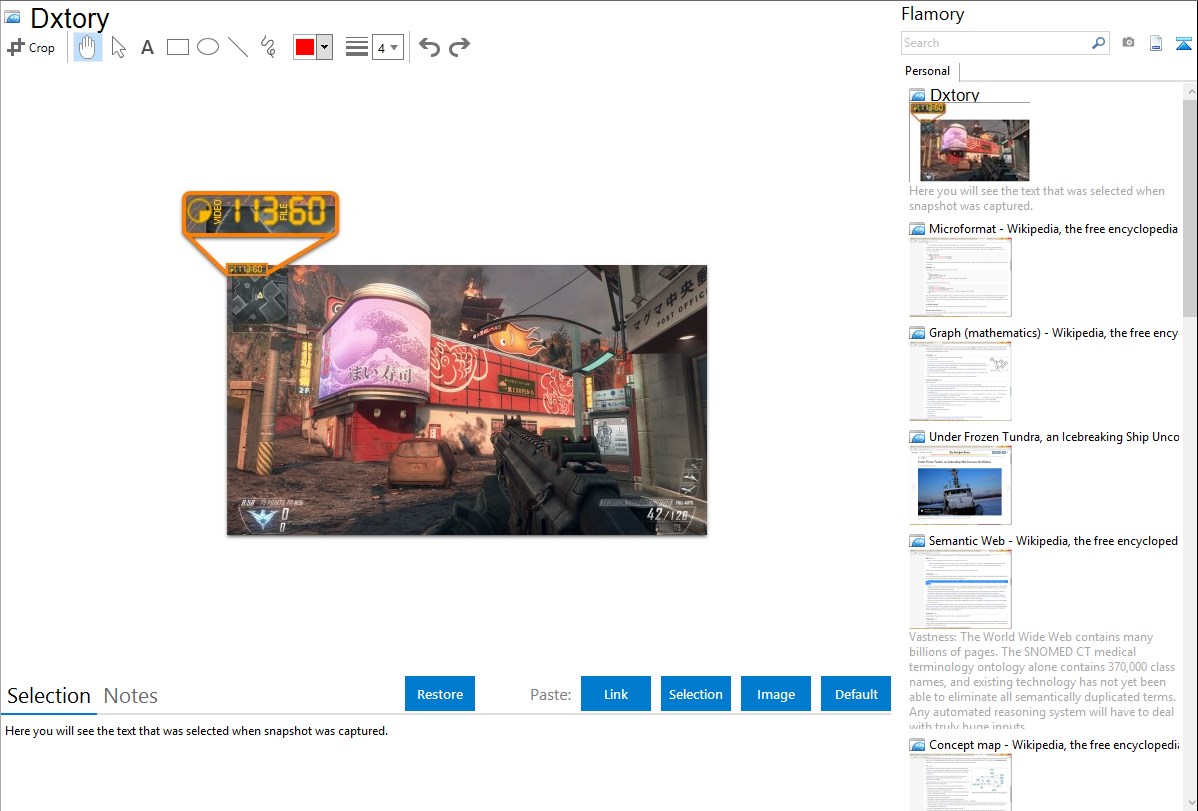Open the Graph (mathematics) snapshot thumbnail
The width and height of the screenshot is (1198, 811).
point(960,381)
